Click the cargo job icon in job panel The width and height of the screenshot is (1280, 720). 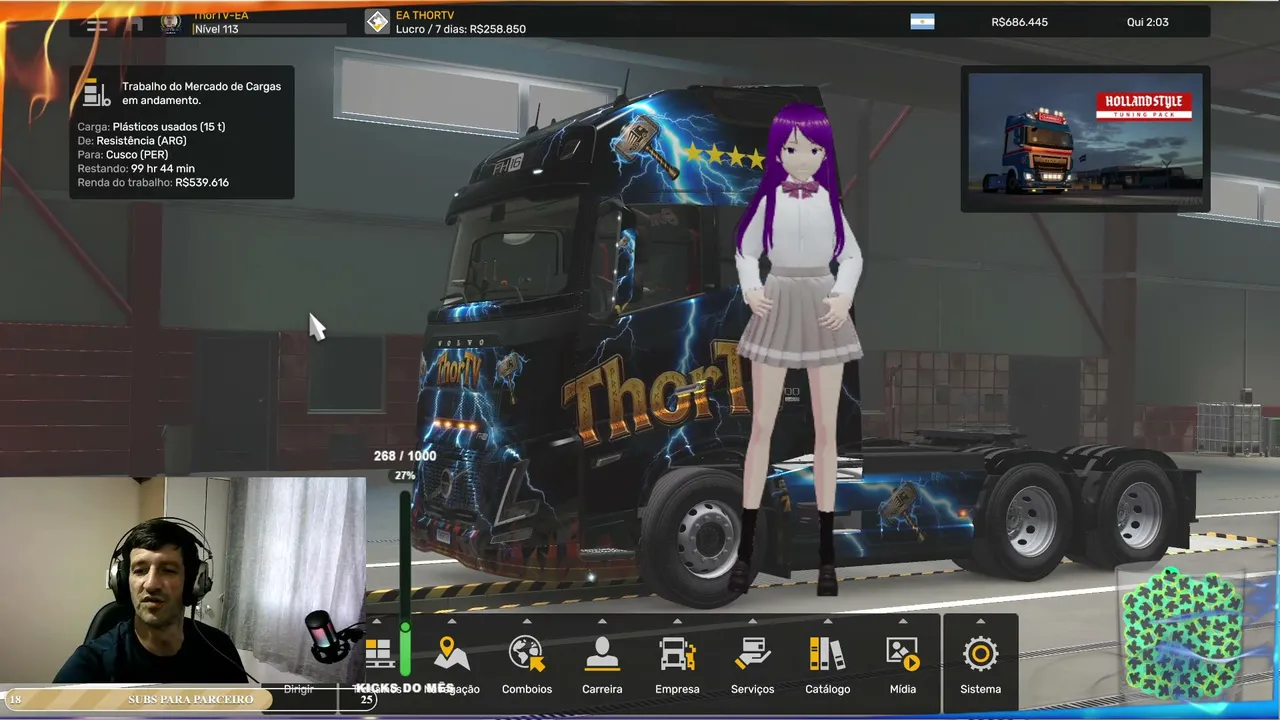point(96,93)
